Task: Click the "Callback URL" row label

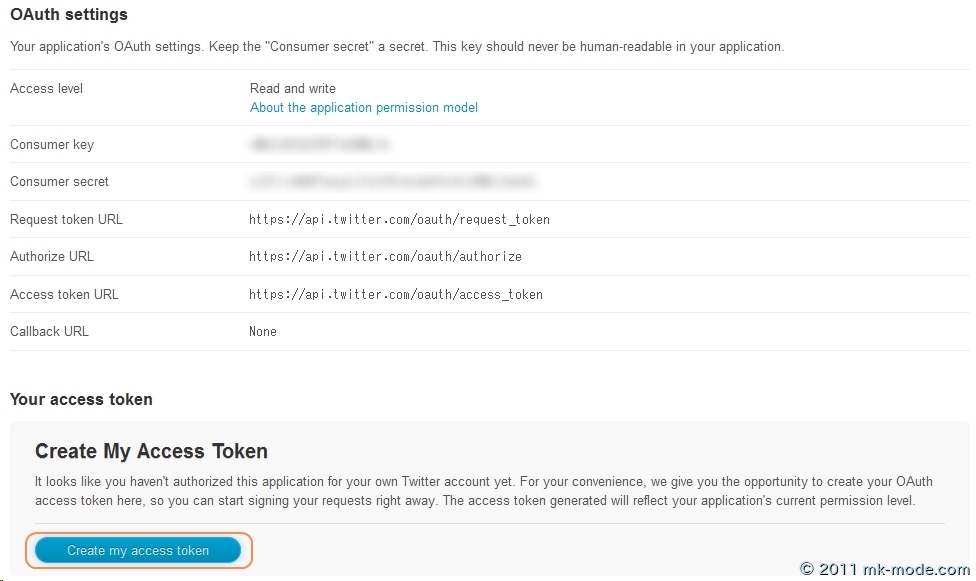Action: (x=49, y=331)
